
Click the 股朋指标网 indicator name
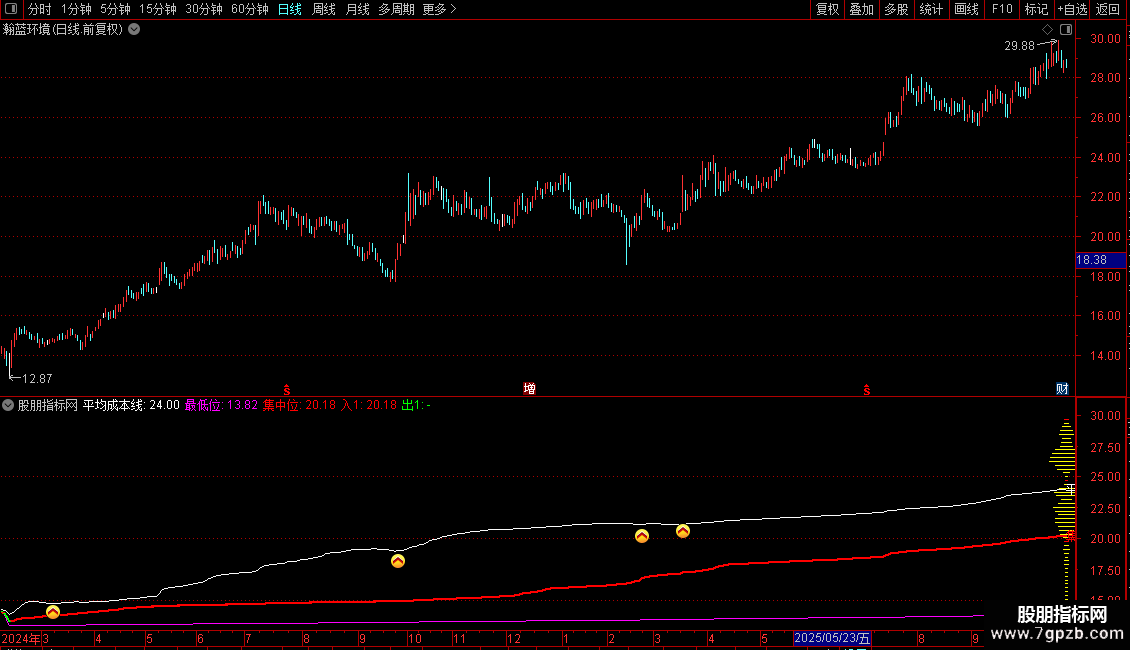click(48, 406)
